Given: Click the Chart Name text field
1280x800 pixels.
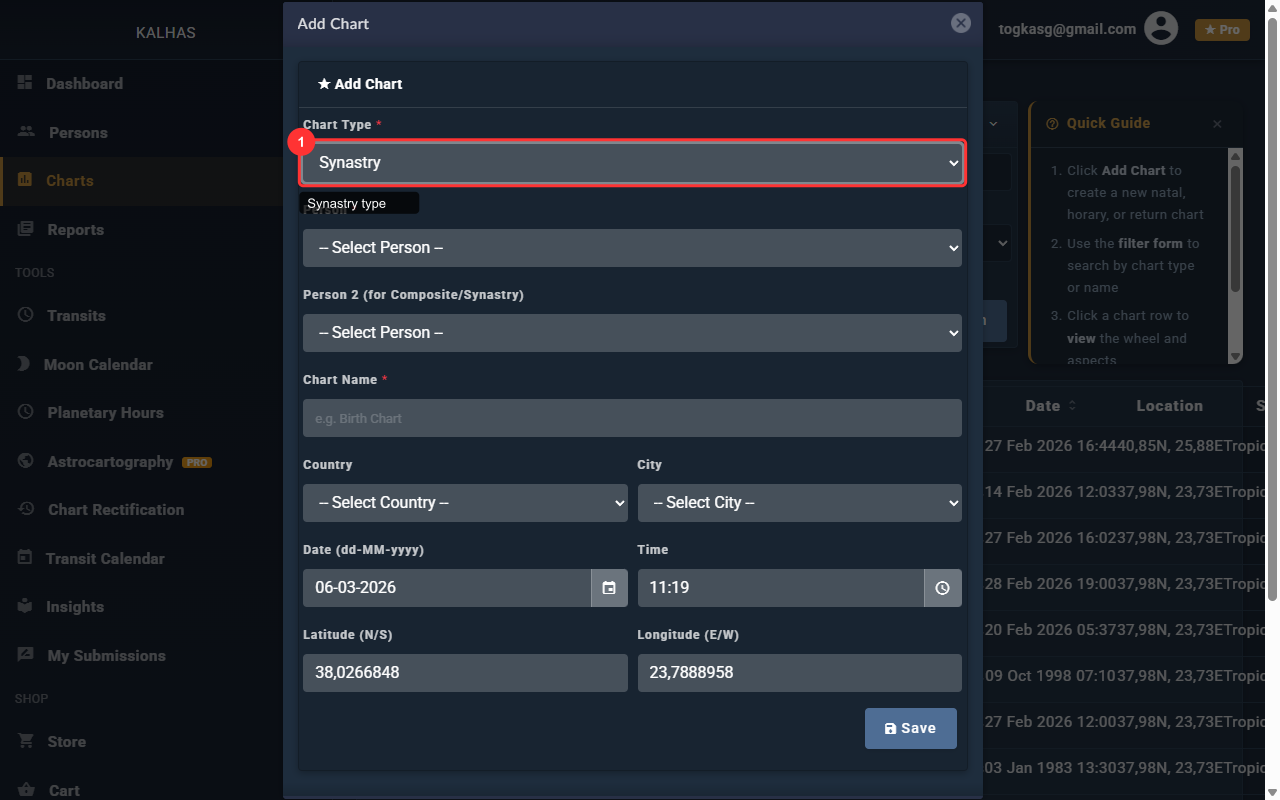Looking at the screenshot, I should click(x=632, y=418).
